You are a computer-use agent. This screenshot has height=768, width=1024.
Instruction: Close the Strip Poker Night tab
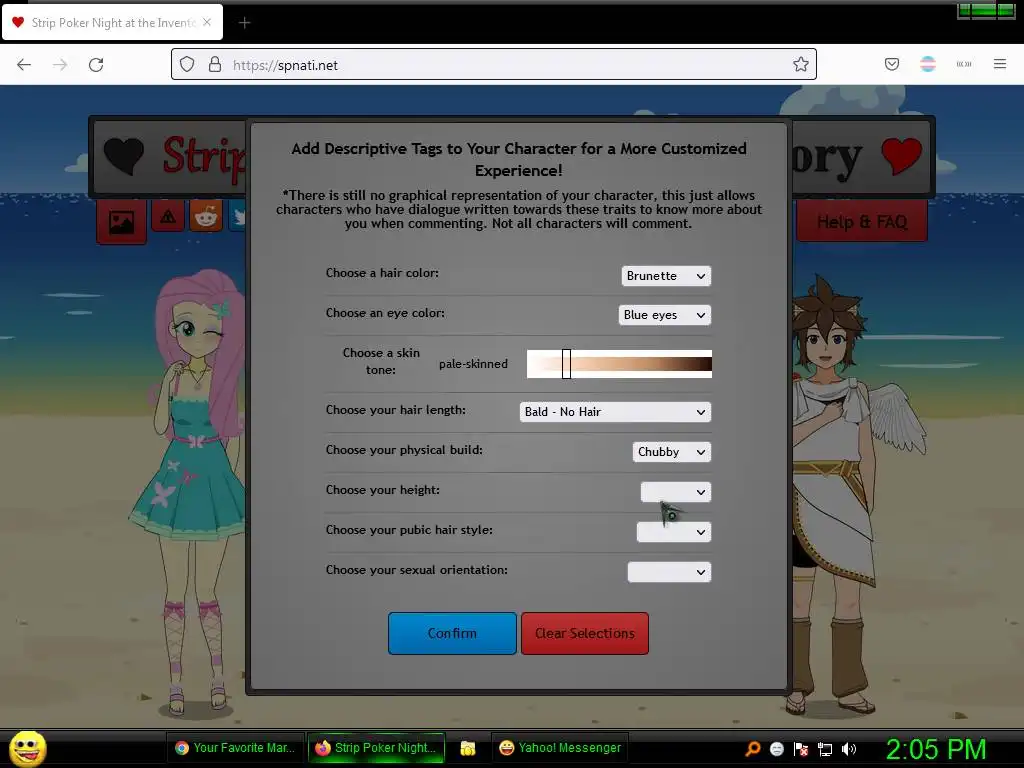click(207, 22)
